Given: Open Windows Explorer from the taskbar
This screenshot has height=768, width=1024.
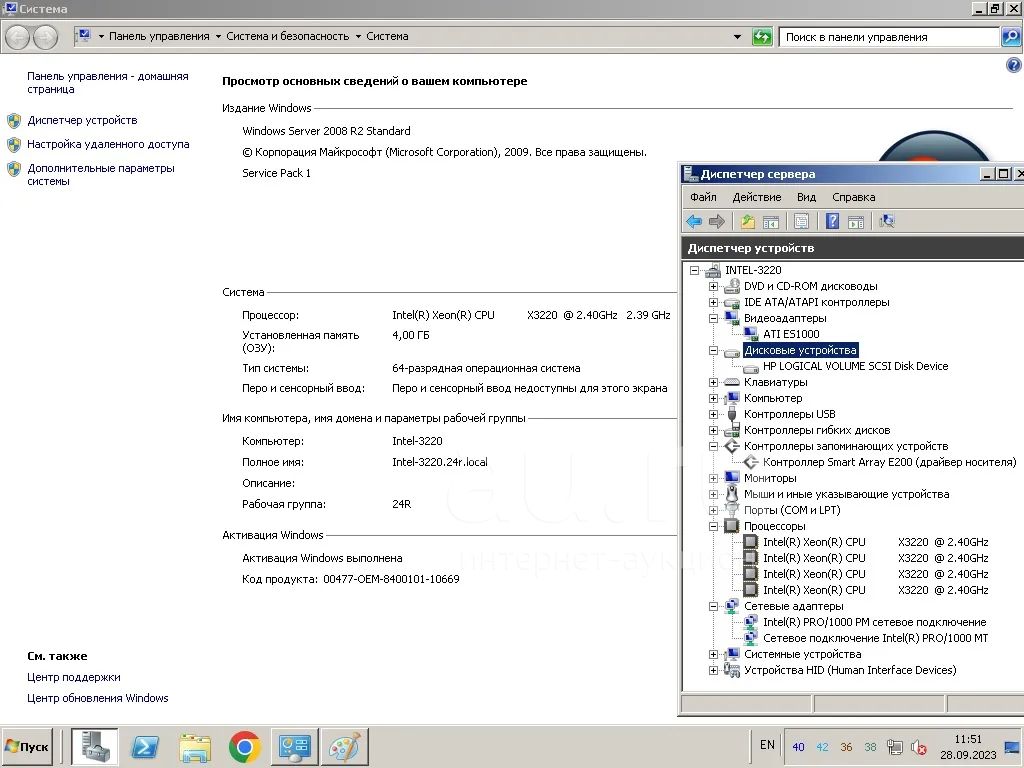Looking at the screenshot, I should (195, 746).
